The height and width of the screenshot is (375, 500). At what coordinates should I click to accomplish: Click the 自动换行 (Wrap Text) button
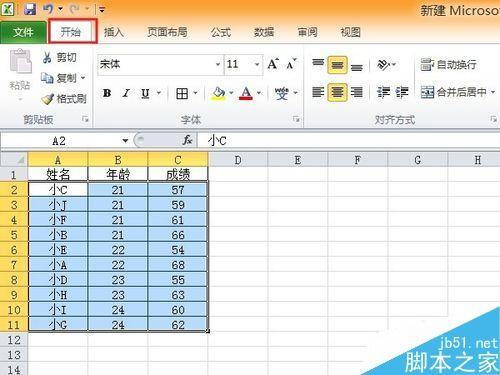click(x=448, y=65)
